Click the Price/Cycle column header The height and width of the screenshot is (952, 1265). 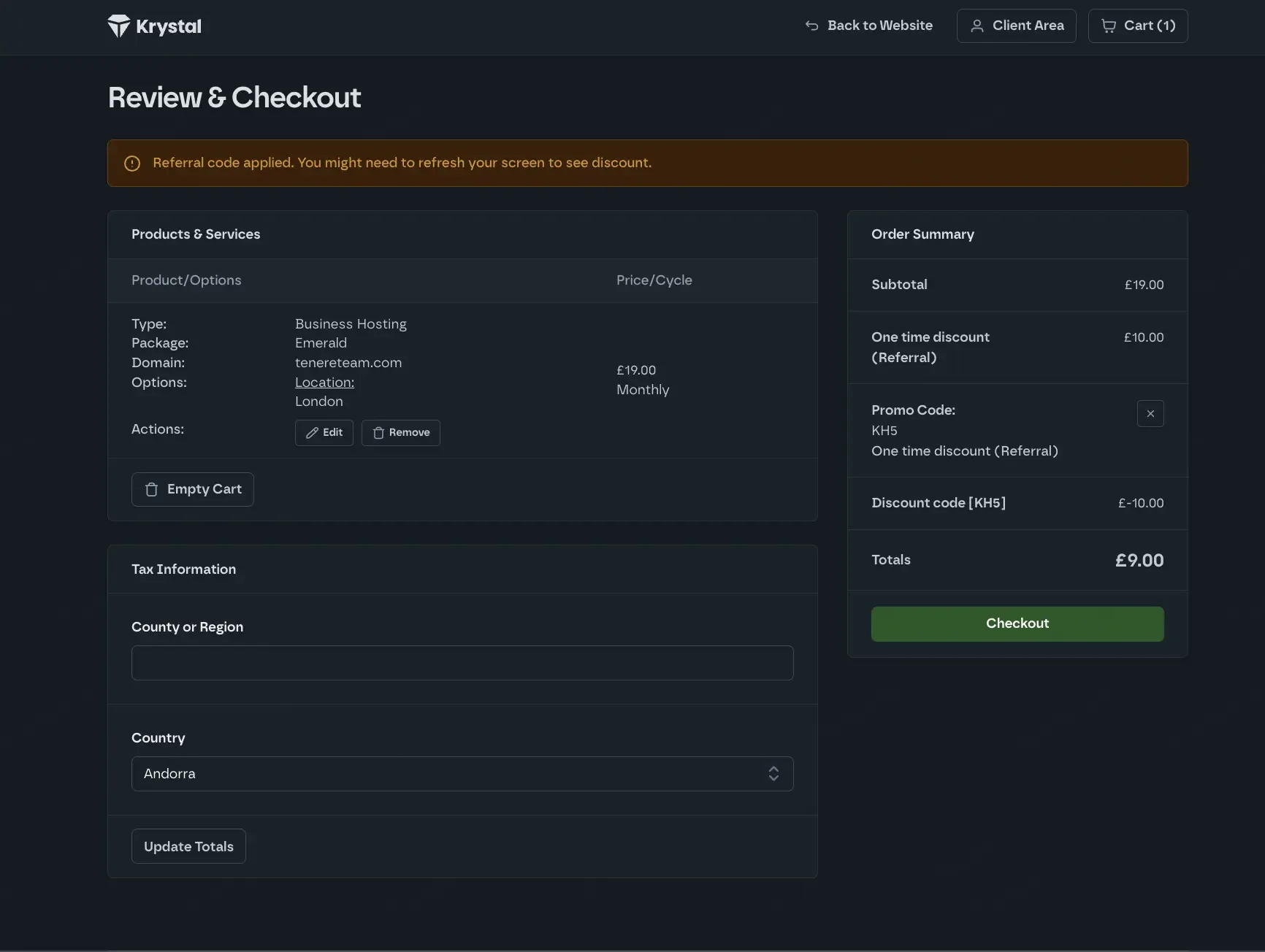pyautogui.click(x=654, y=280)
